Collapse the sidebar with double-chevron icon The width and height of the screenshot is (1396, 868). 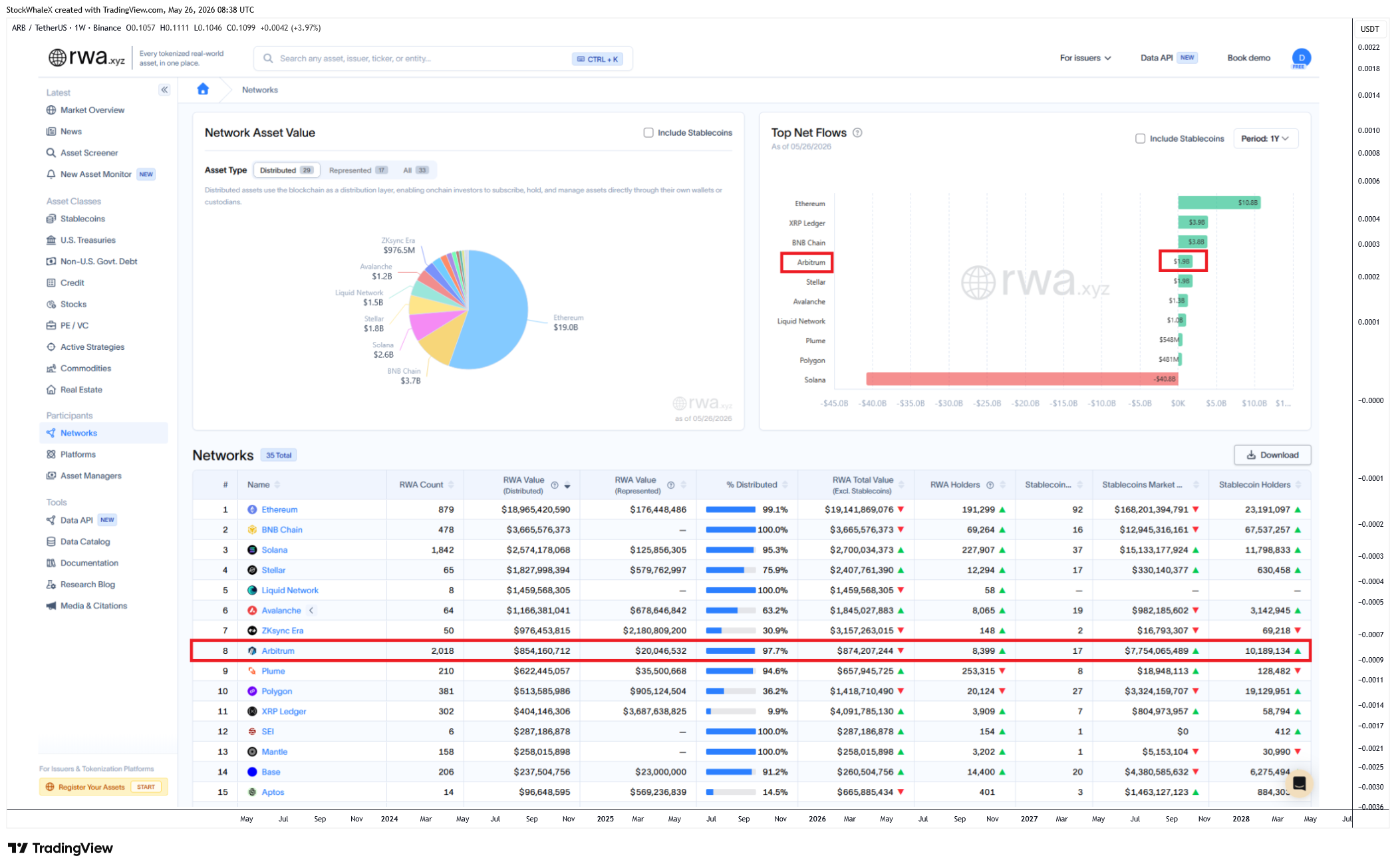(164, 90)
